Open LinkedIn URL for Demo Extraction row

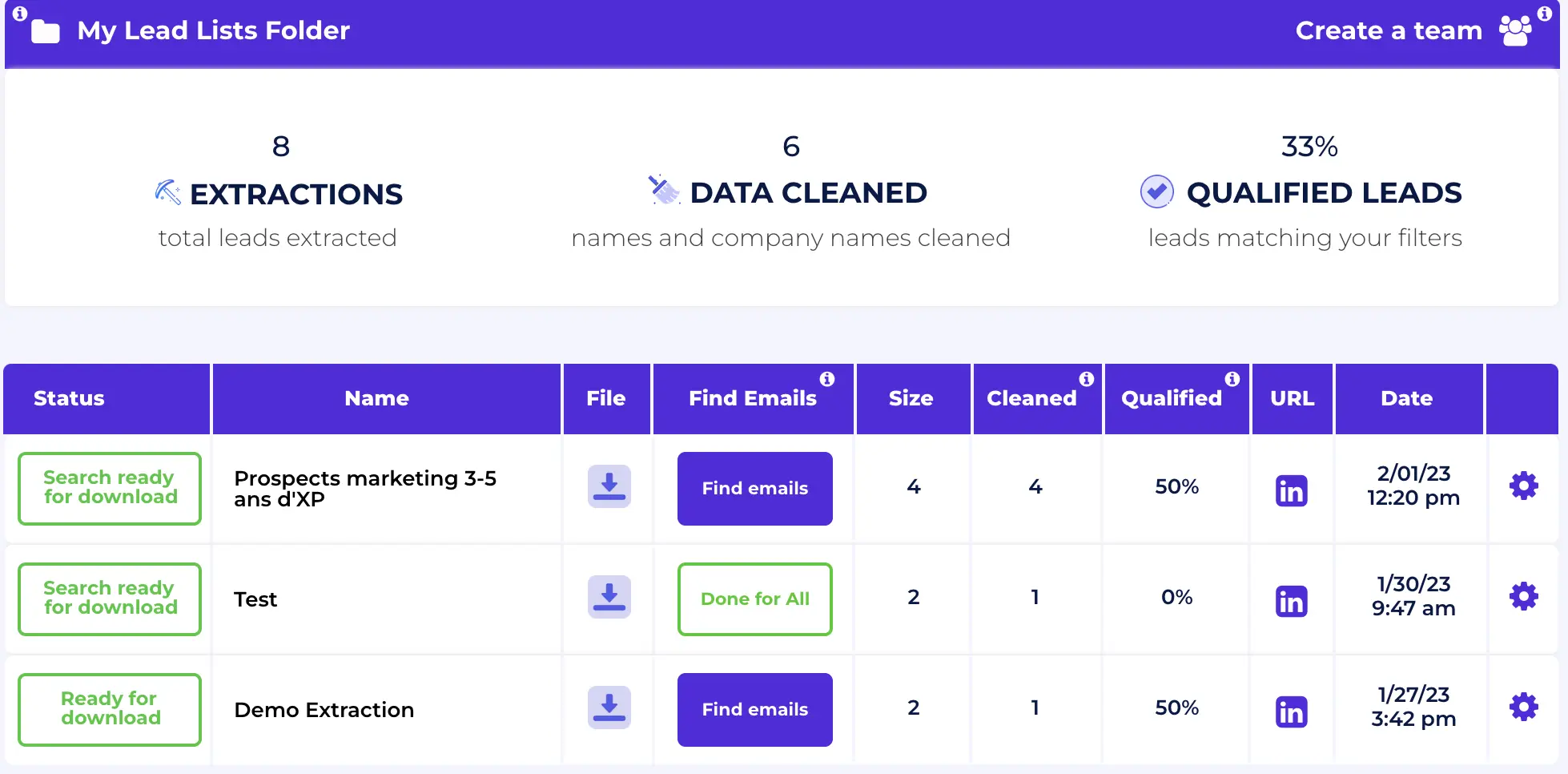coord(1291,712)
